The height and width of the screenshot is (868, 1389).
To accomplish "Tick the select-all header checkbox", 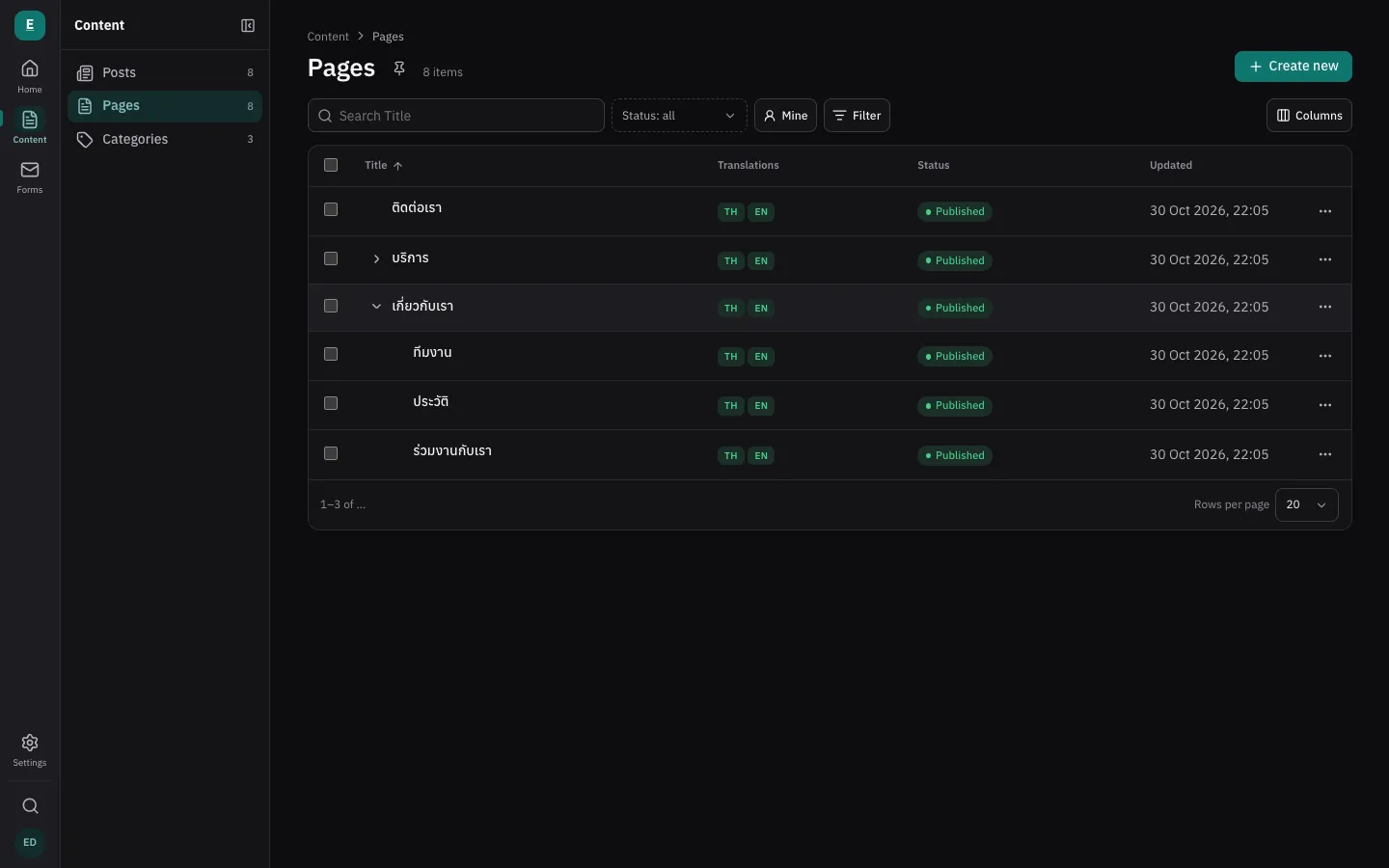I will (331, 165).
